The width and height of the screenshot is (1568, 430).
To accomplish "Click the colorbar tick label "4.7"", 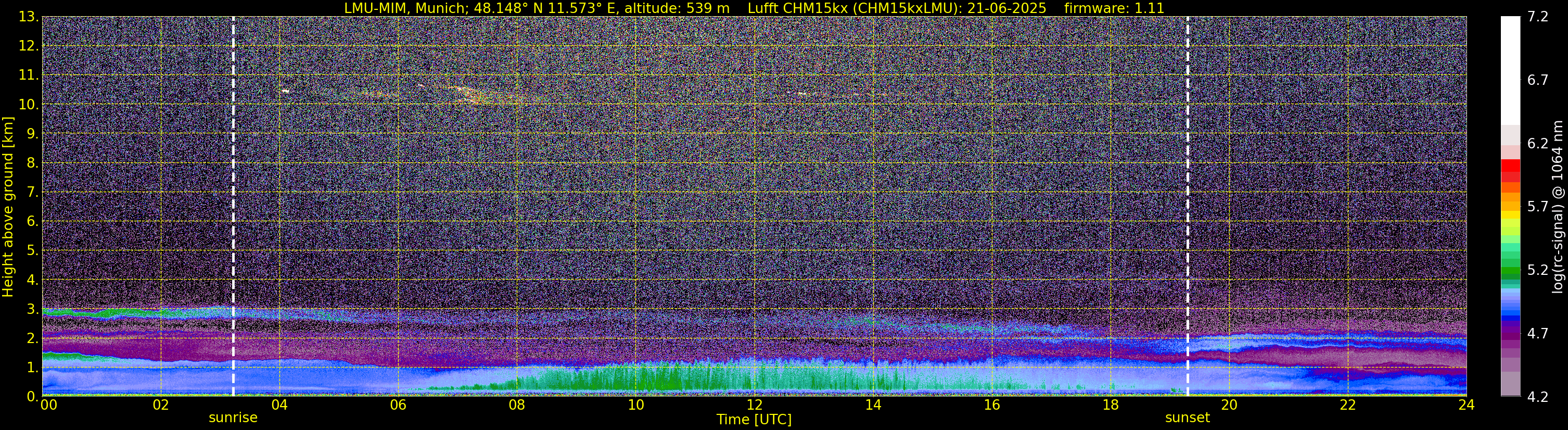I will (x=1538, y=334).
